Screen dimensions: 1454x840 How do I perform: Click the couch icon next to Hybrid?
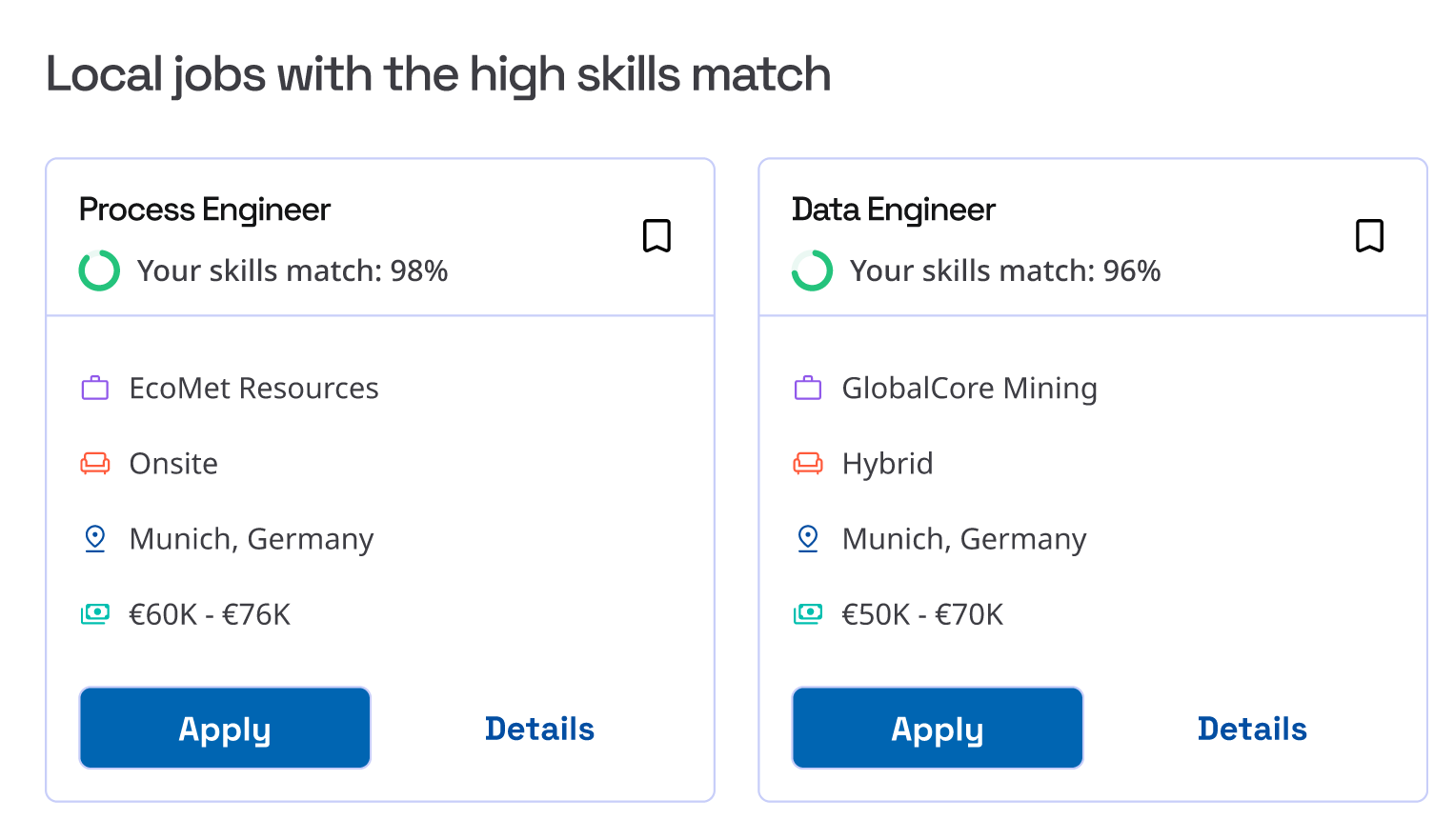[808, 464]
